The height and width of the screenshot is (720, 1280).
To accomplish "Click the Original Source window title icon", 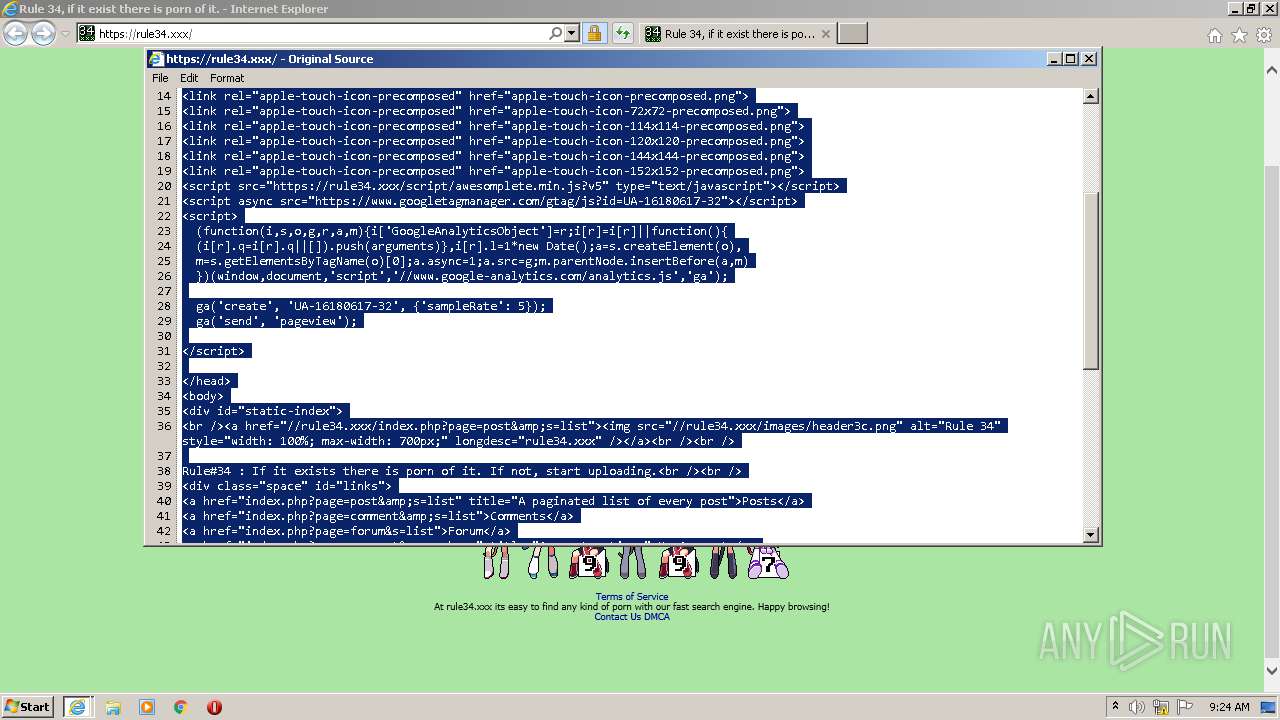I will (156, 59).
